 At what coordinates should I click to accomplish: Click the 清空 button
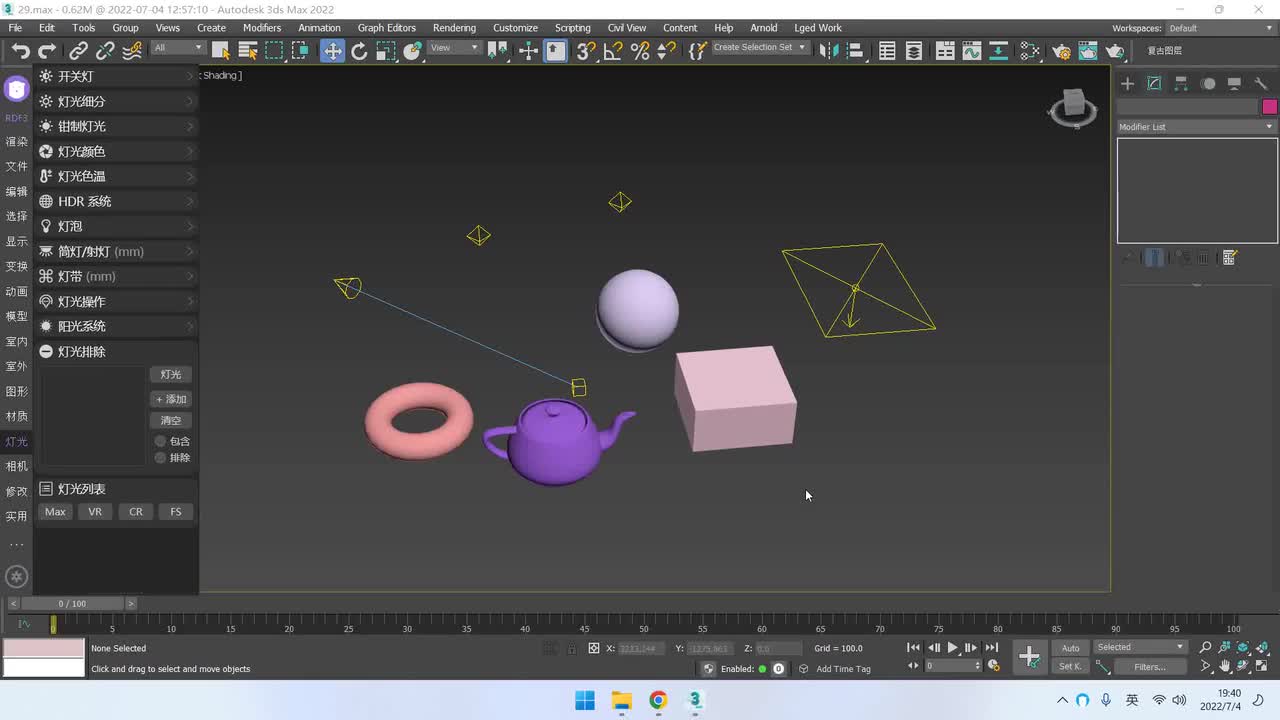coord(171,420)
